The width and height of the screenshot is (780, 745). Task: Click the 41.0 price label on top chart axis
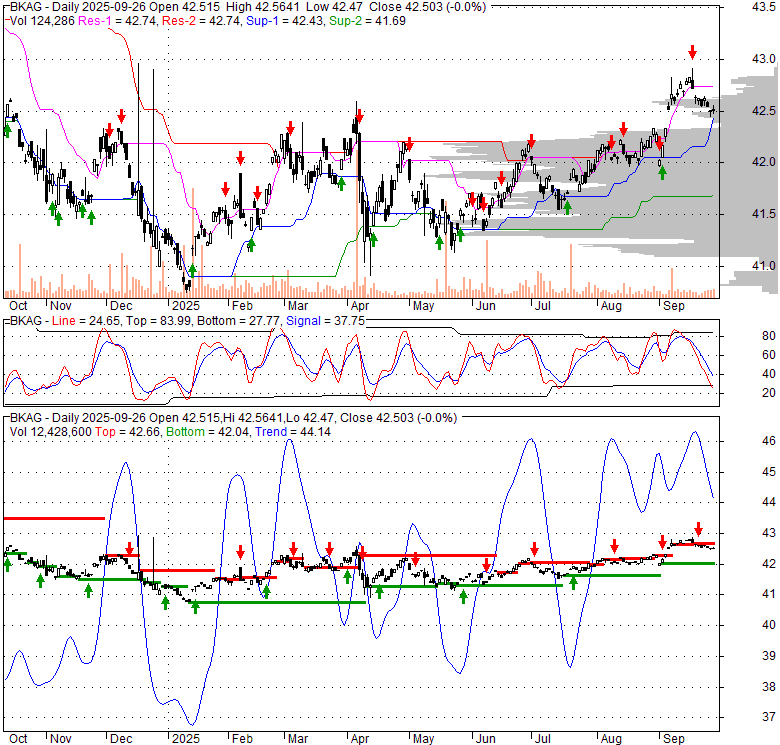[x=763, y=266]
